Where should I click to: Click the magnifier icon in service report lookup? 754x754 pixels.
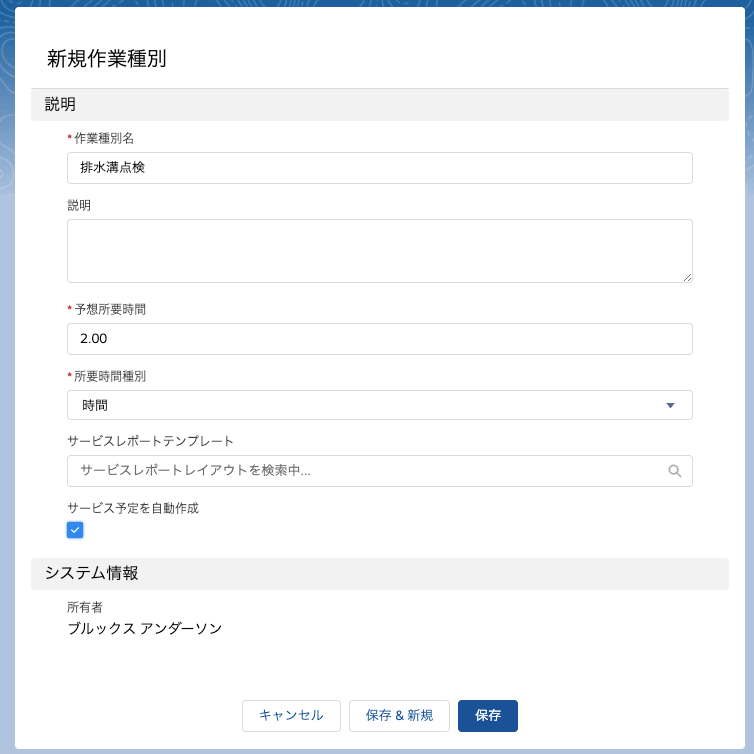[x=674, y=471]
